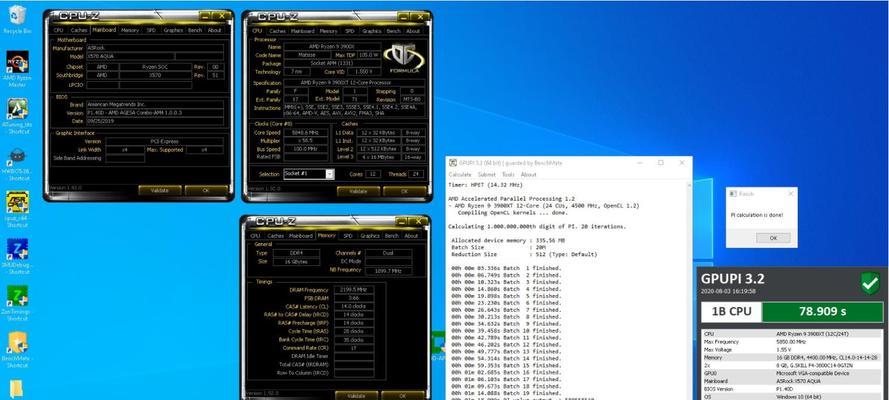Open the Tools menu in GPUPI
This screenshot has width=889, height=400.
(509, 175)
